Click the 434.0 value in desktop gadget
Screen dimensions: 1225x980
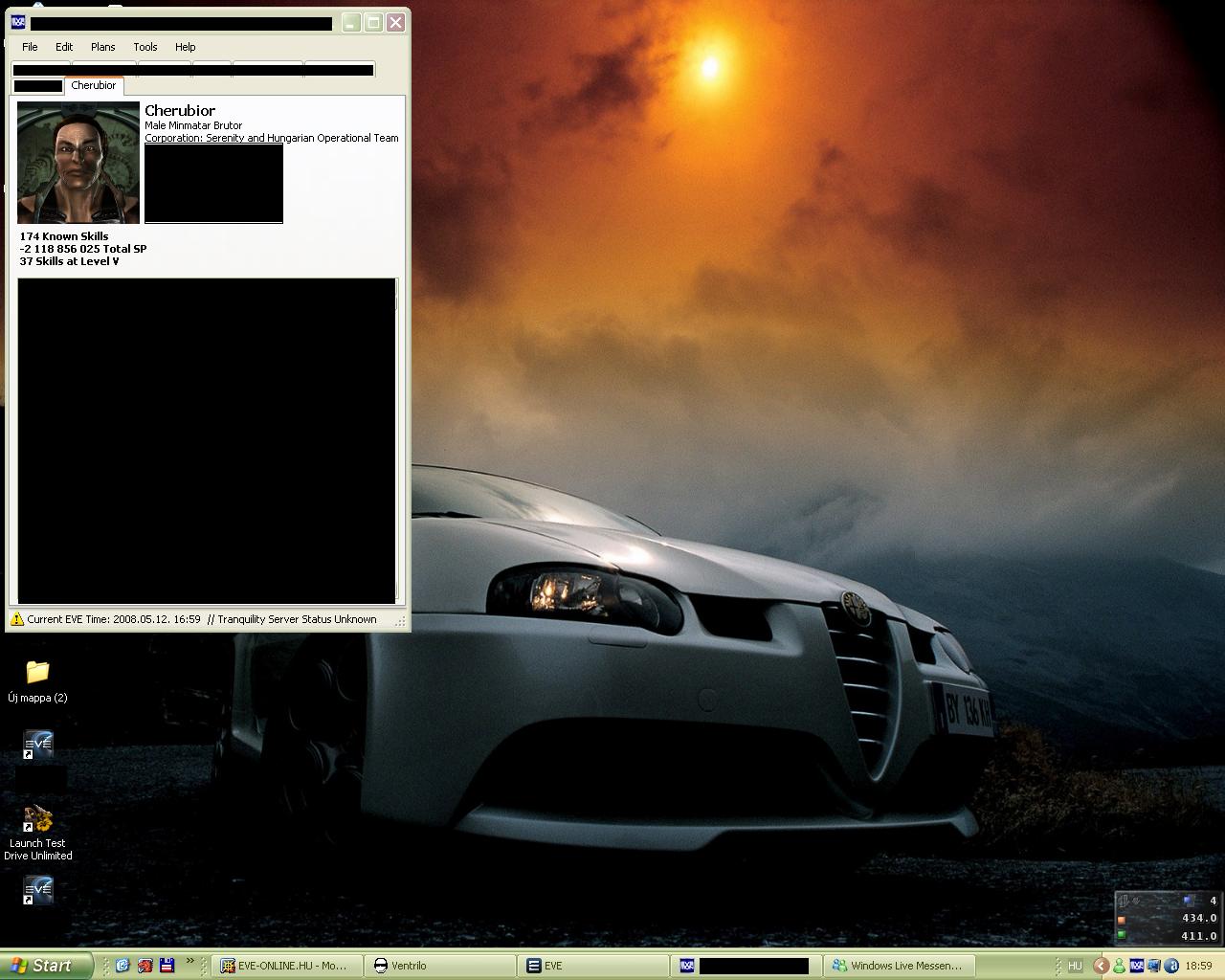pos(1199,918)
